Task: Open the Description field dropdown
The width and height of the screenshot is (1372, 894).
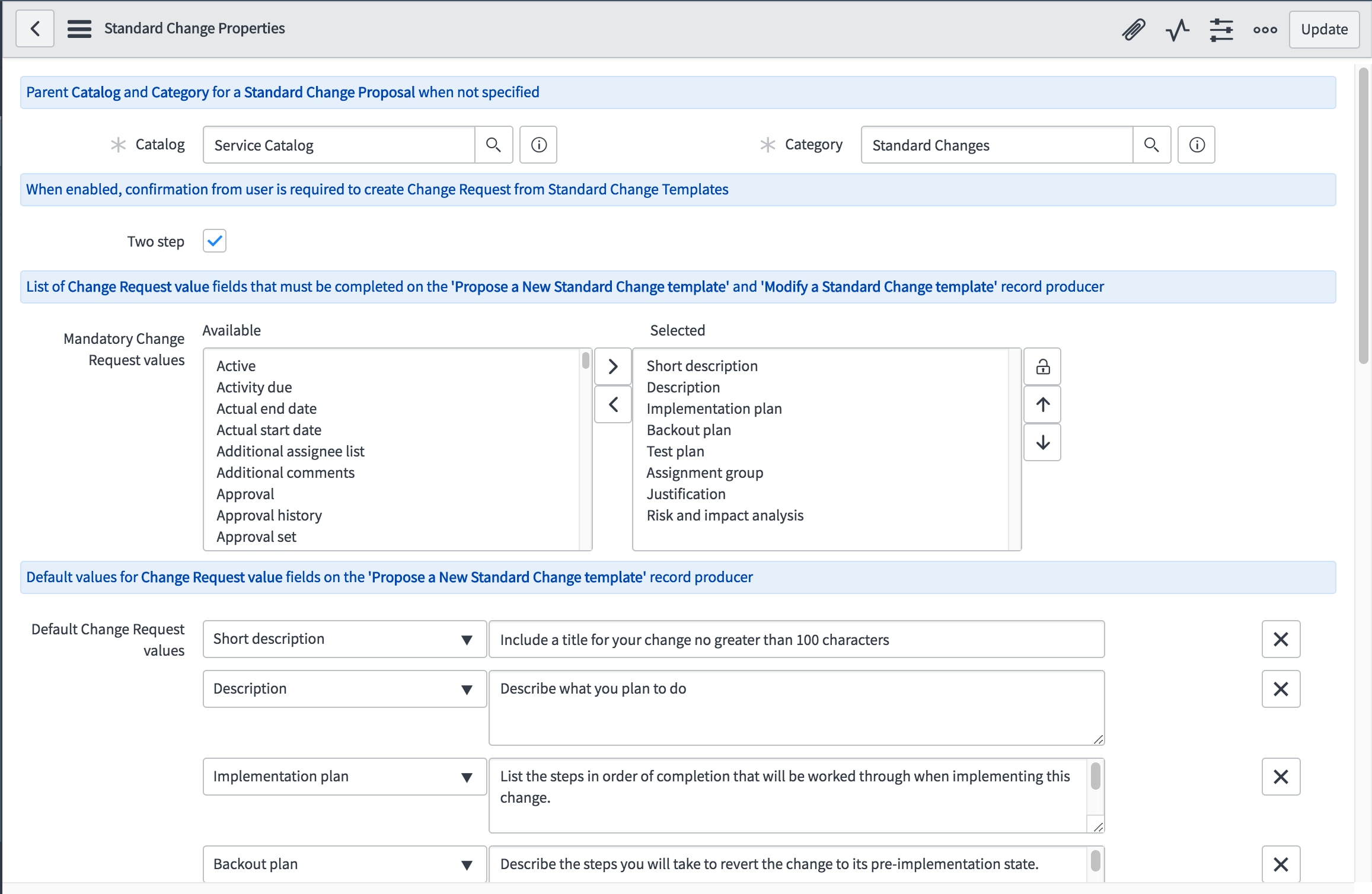Action: [467, 689]
